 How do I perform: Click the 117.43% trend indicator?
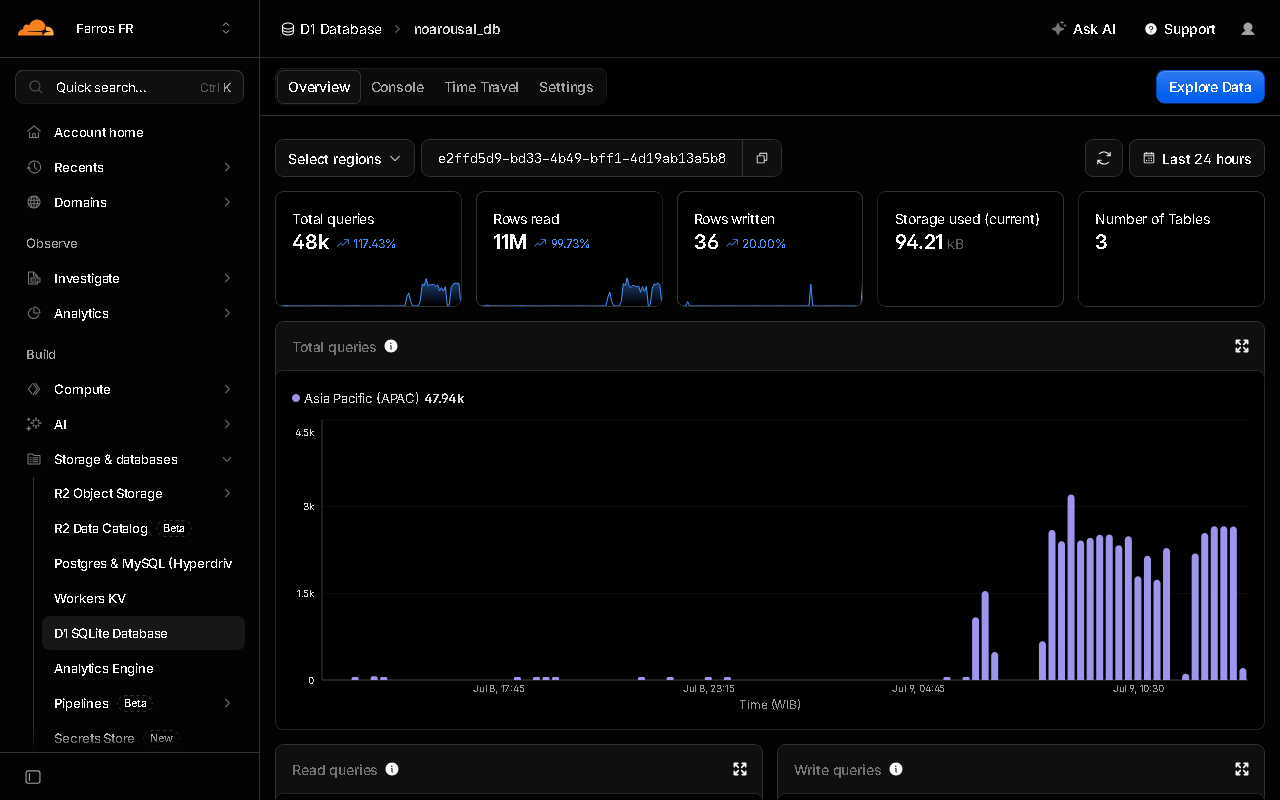click(x=367, y=243)
